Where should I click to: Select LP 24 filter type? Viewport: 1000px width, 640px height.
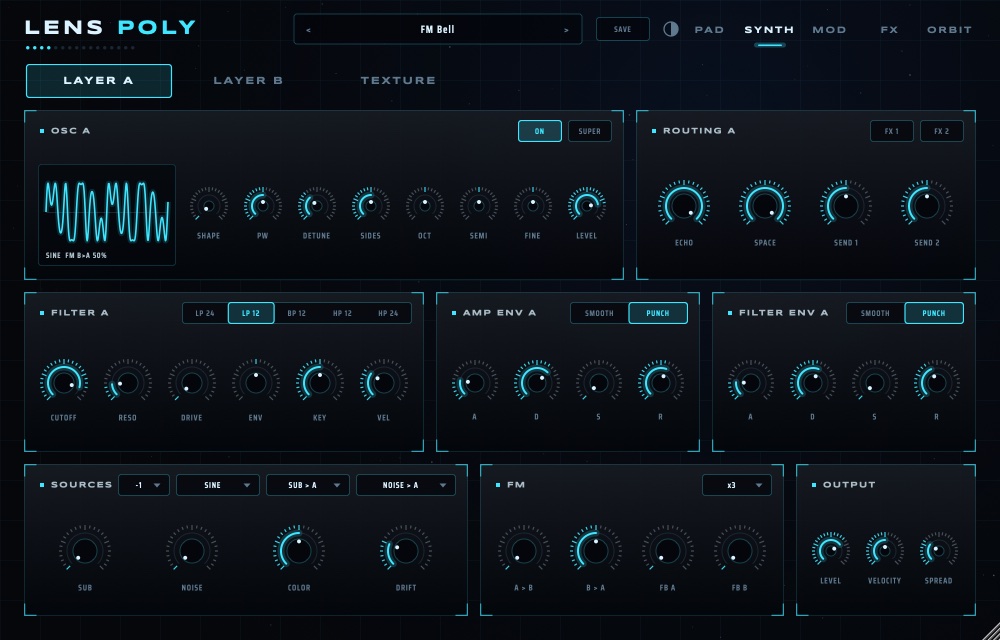pos(205,313)
